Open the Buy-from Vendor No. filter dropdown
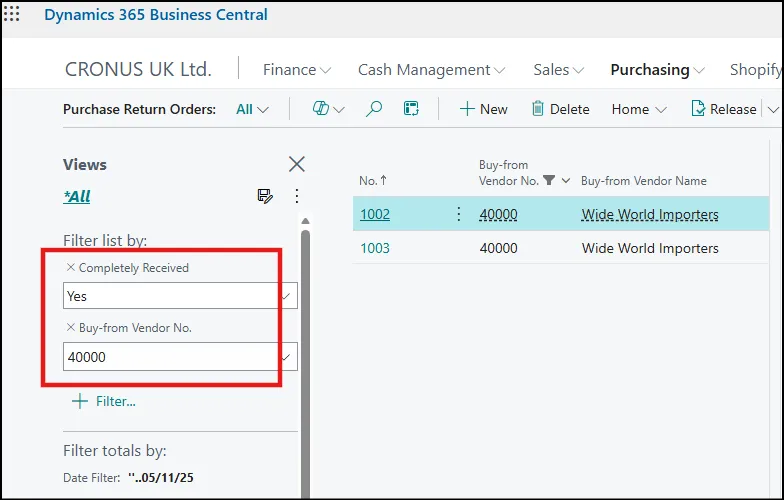The height and width of the screenshot is (500, 784). (x=287, y=357)
